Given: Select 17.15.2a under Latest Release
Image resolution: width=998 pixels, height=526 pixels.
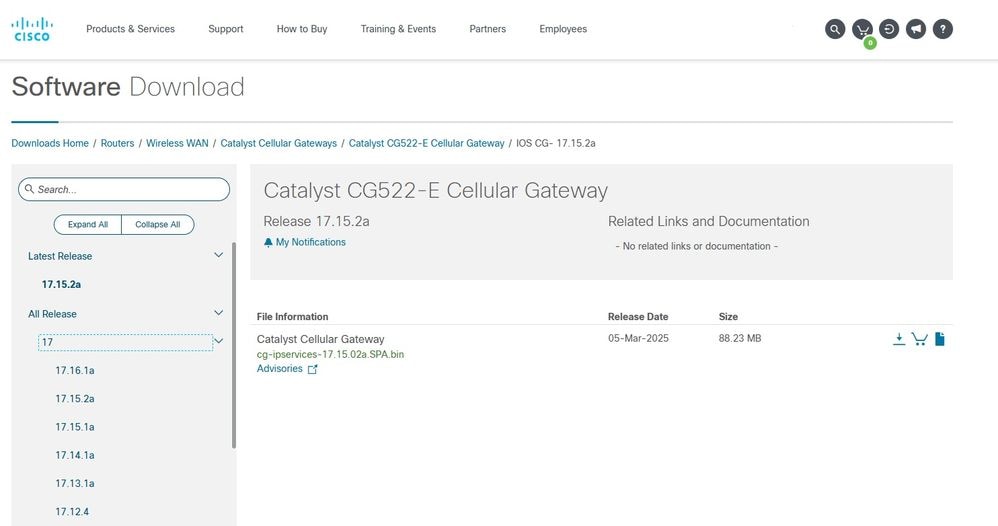Looking at the screenshot, I should pyautogui.click(x=61, y=285).
